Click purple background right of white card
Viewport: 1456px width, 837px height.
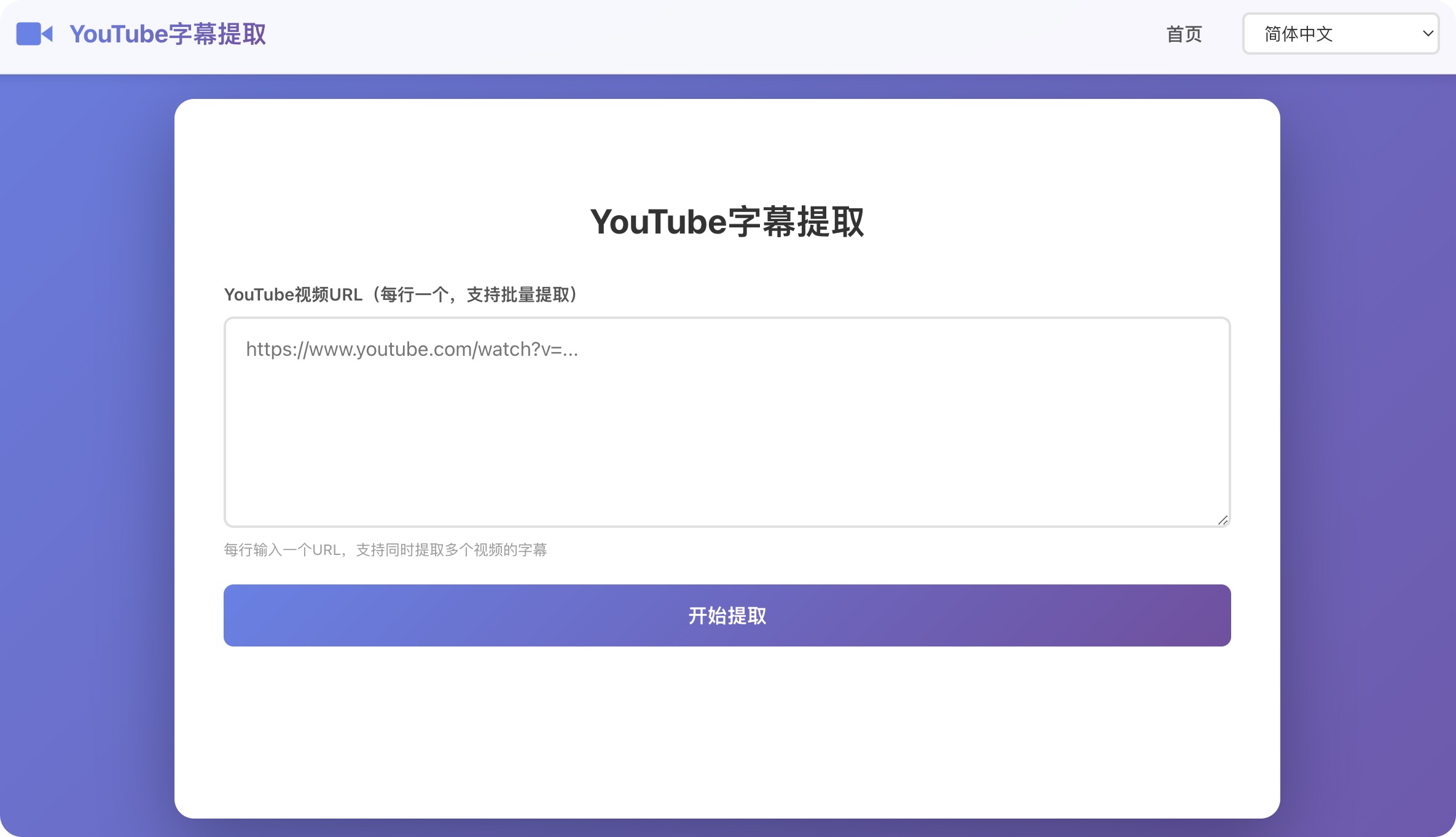click(x=1369, y=430)
